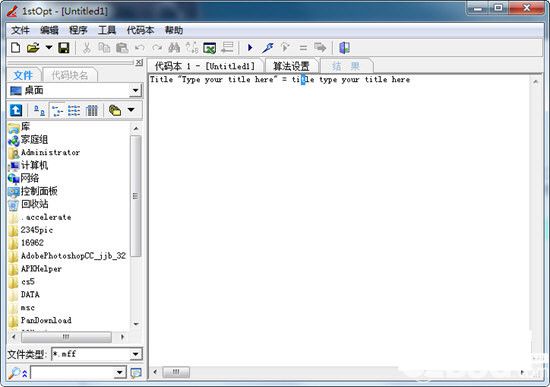Open the 工具 menu
The height and width of the screenshot is (387, 550).
(107, 30)
